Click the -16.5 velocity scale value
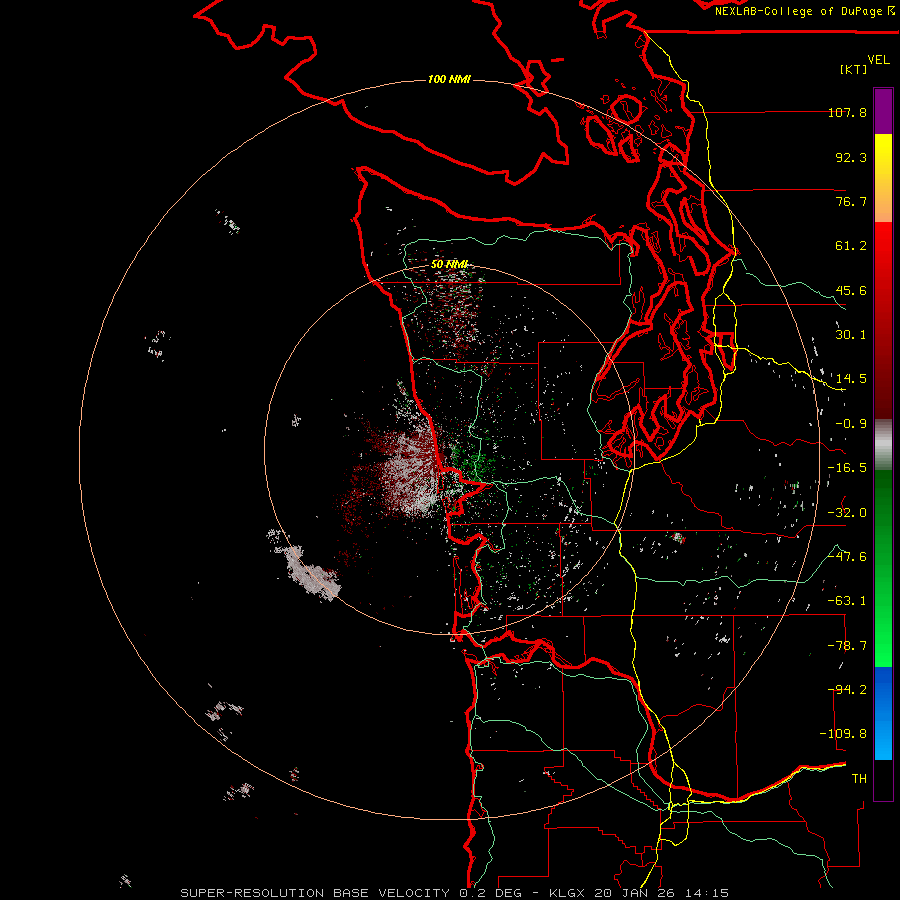The width and height of the screenshot is (900, 900). [847, 468]
